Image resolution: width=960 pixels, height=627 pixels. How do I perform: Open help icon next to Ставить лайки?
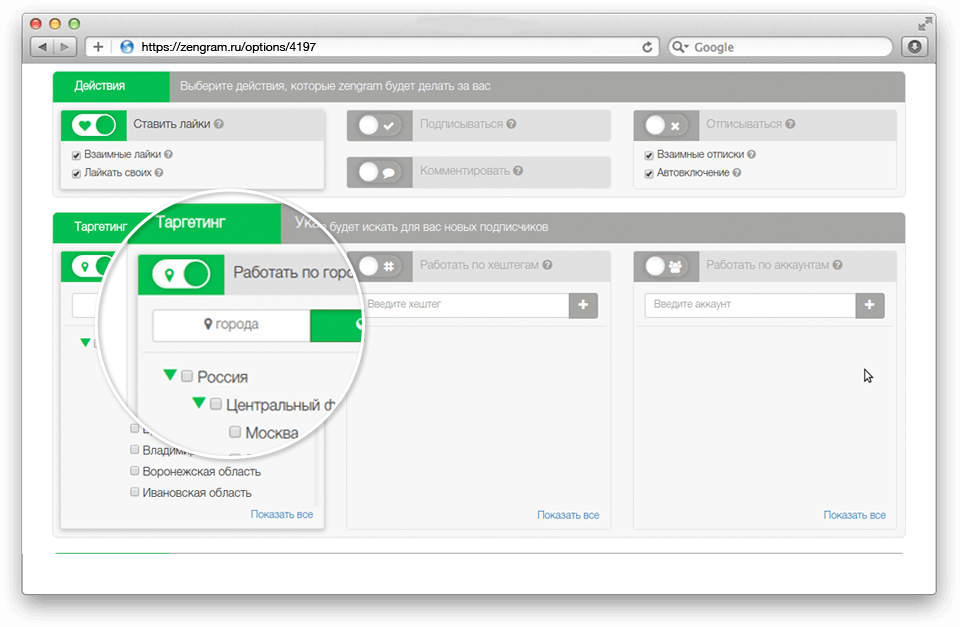219,125
